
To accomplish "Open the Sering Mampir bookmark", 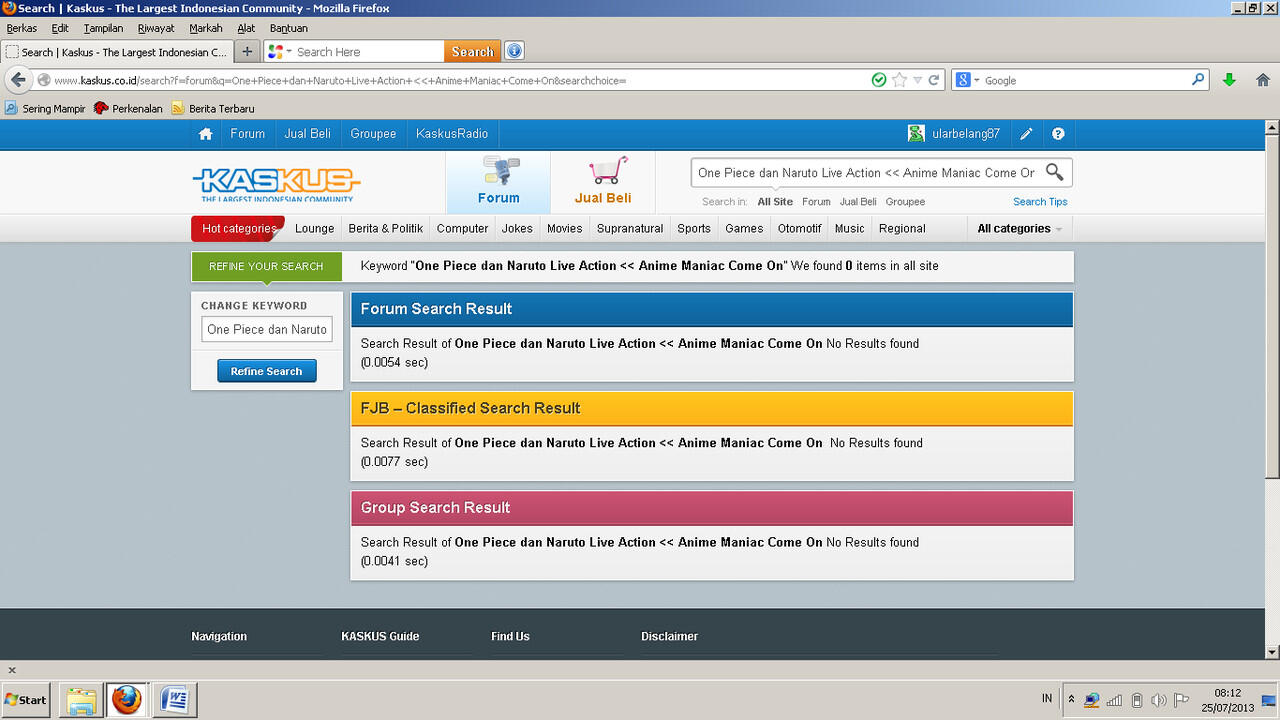I will pyautogui.click(x=46, y=108).
